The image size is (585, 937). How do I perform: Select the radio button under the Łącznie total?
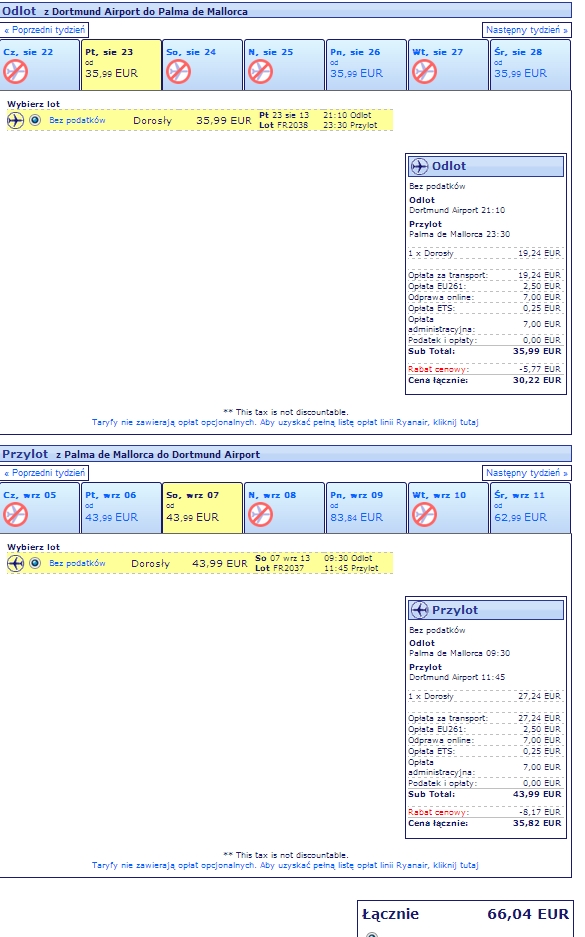(x=372, y=934)
